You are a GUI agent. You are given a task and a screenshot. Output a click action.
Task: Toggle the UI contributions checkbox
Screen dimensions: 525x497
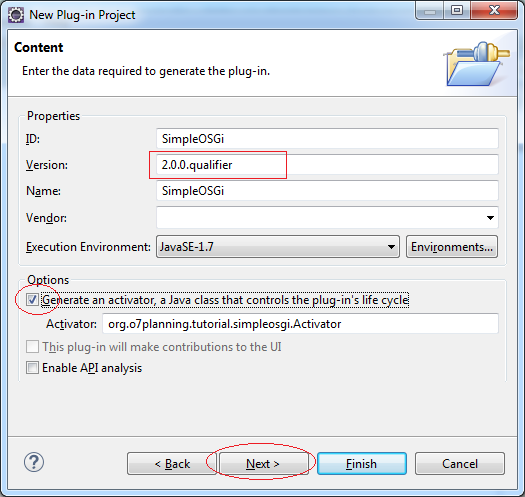click(32, 347)
